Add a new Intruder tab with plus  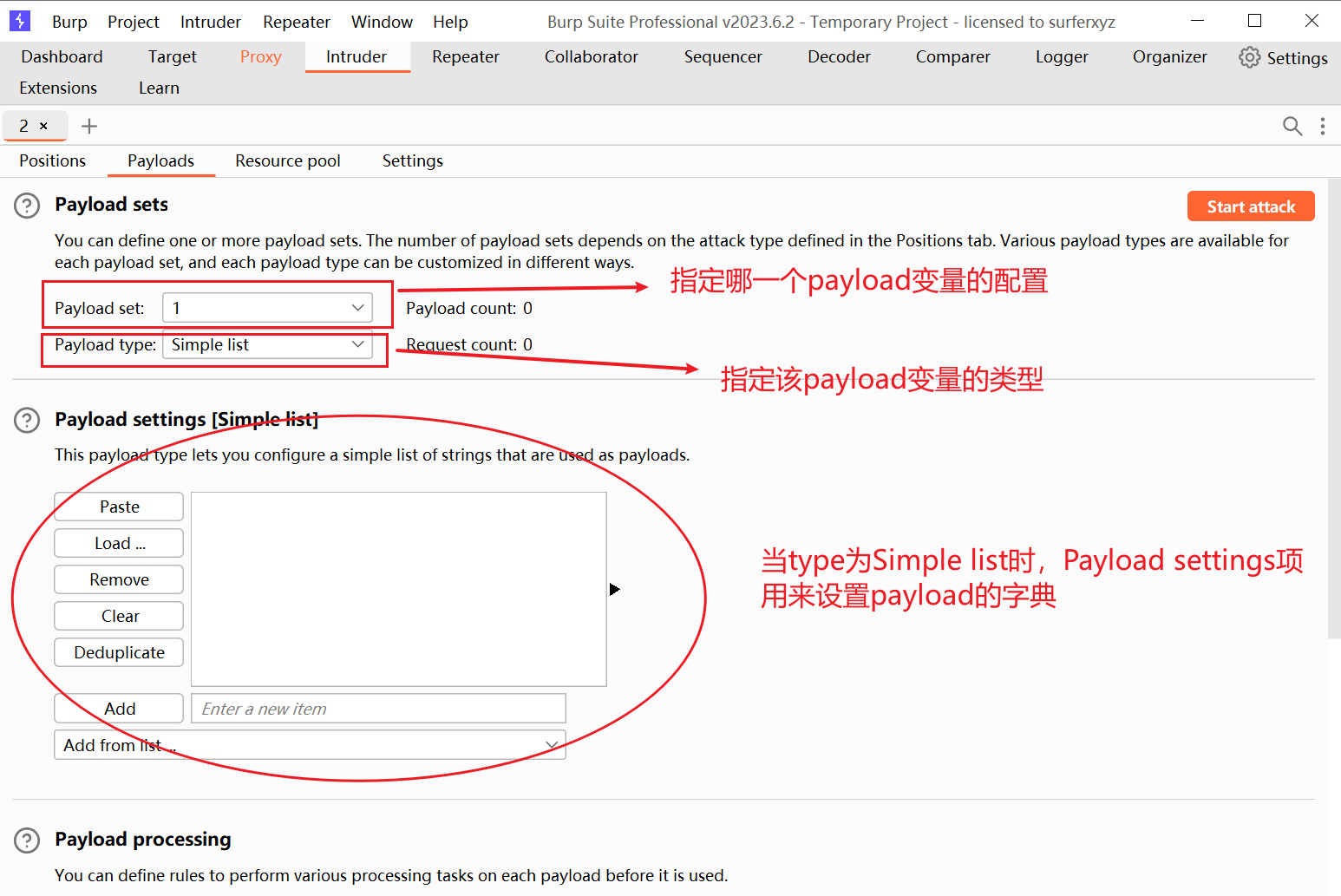(88, 127)
